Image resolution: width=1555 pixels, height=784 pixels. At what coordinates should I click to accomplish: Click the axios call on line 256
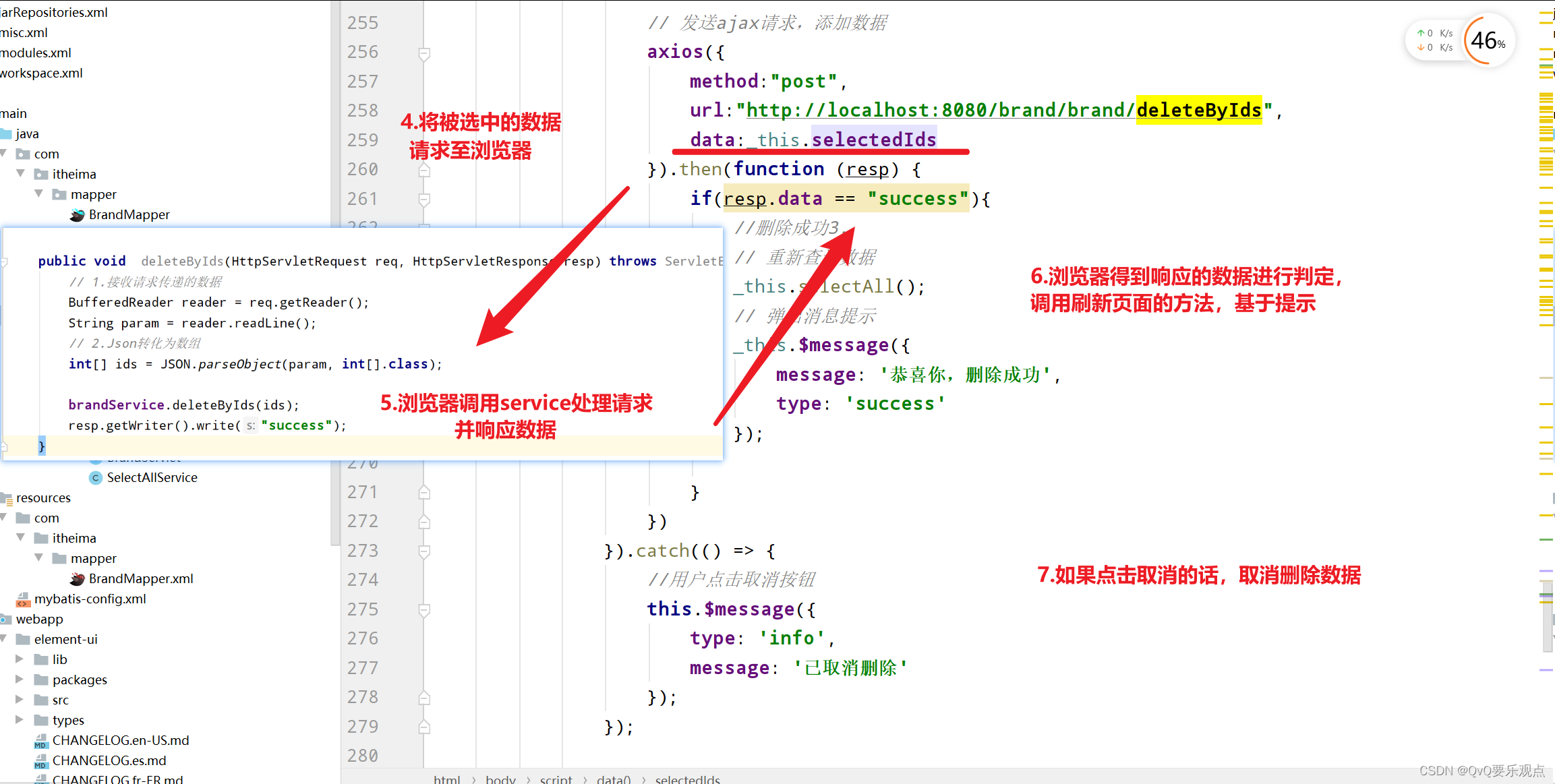pyautogui.click(x=675, y=52)
